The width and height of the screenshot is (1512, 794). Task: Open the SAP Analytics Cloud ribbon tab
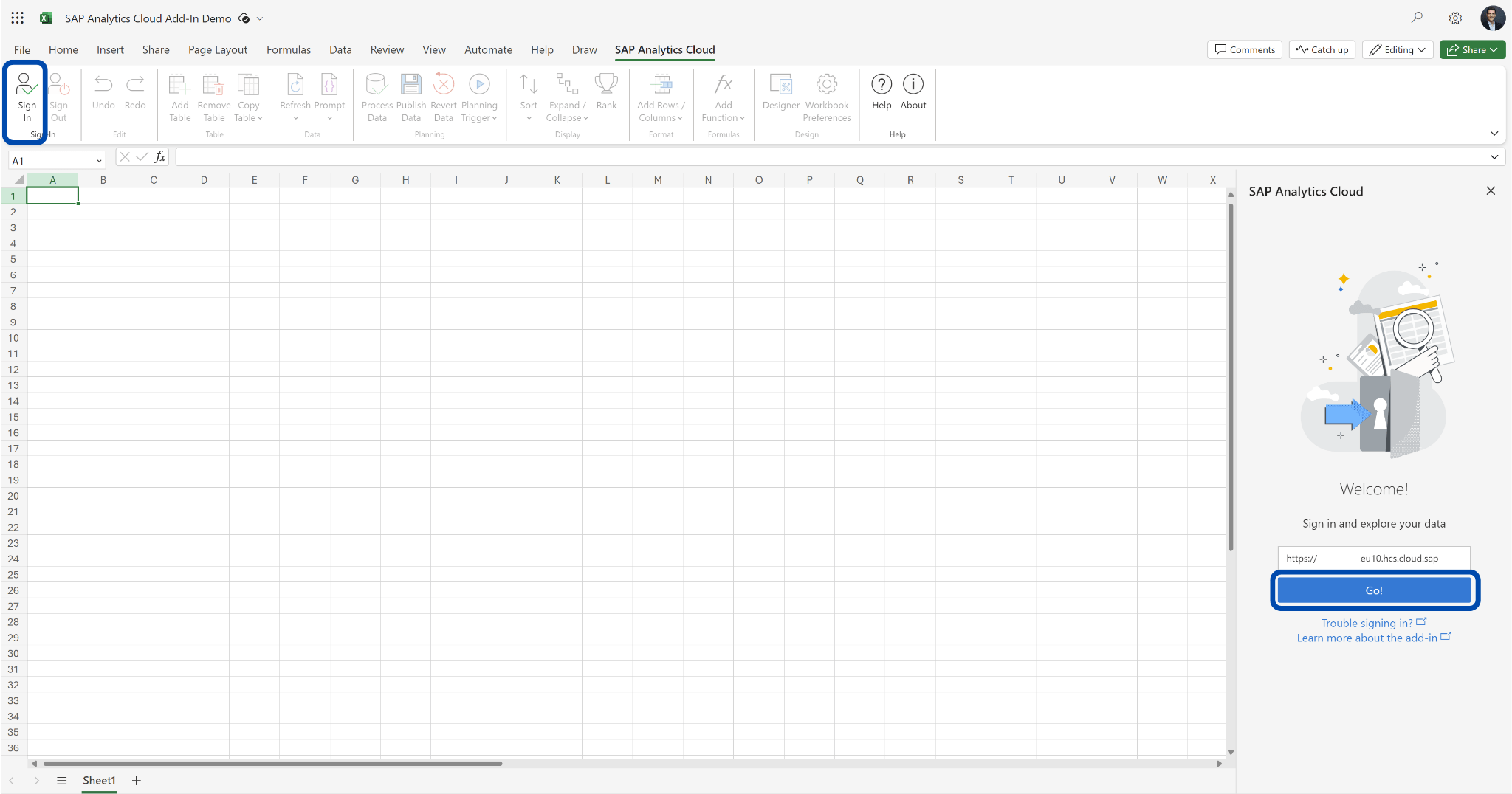[664, 49]
